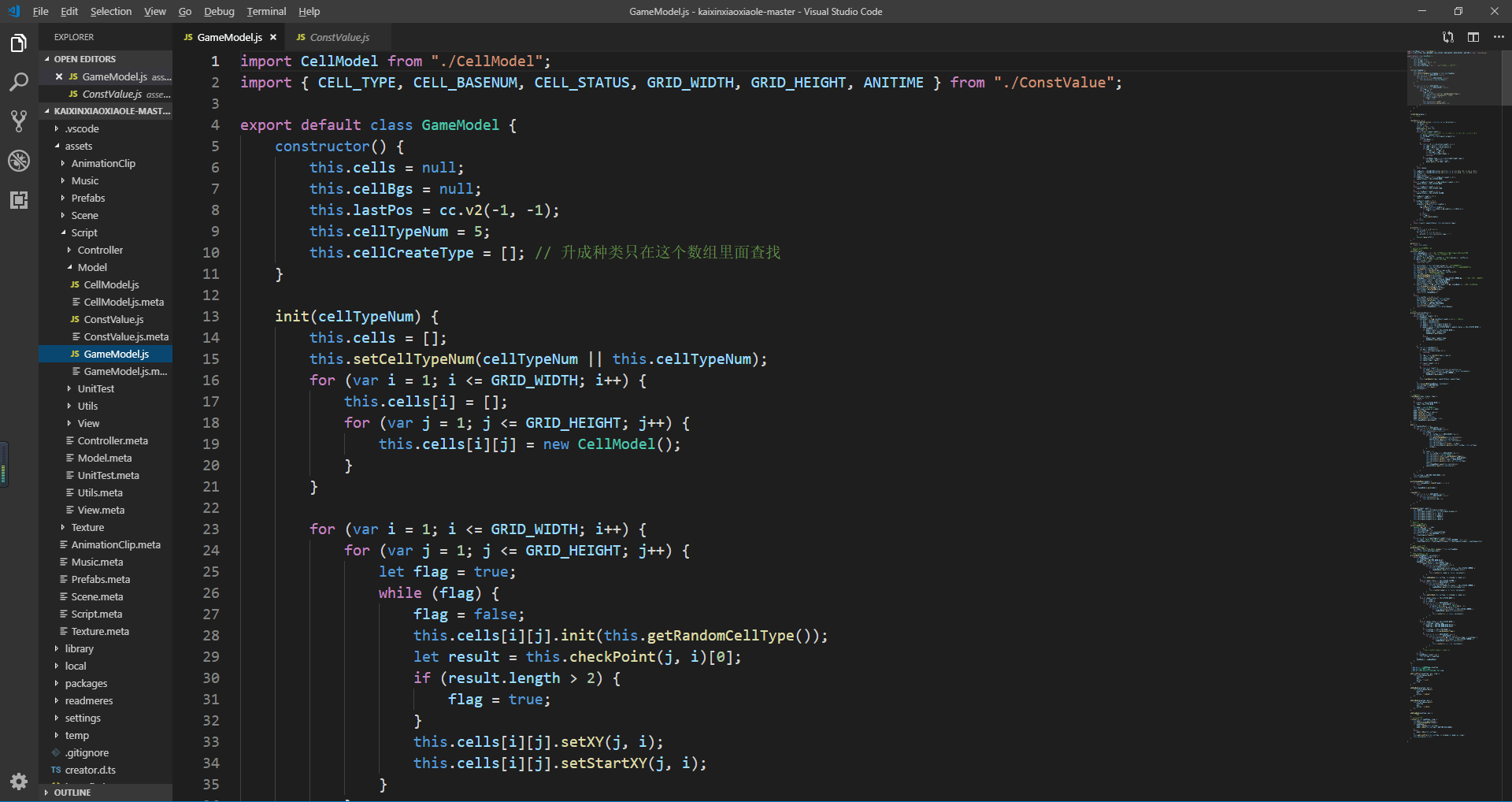This screenshot has width=1512, height=802.
Task: Open the Extensions view icon
Action: pyautogui.click(x=19, y=200)
